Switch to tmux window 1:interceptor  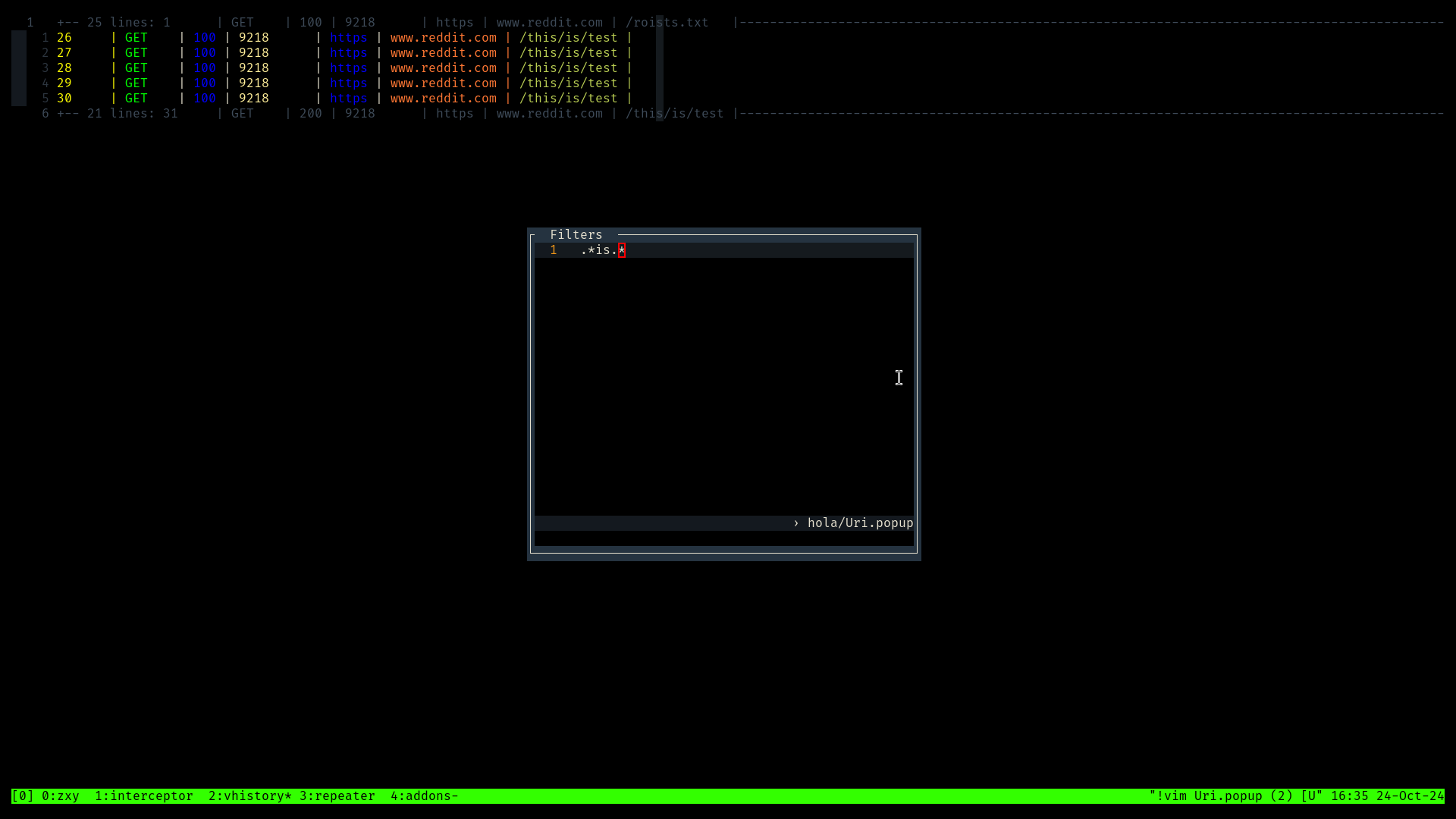pyautogui.click(x=143, y=796)
